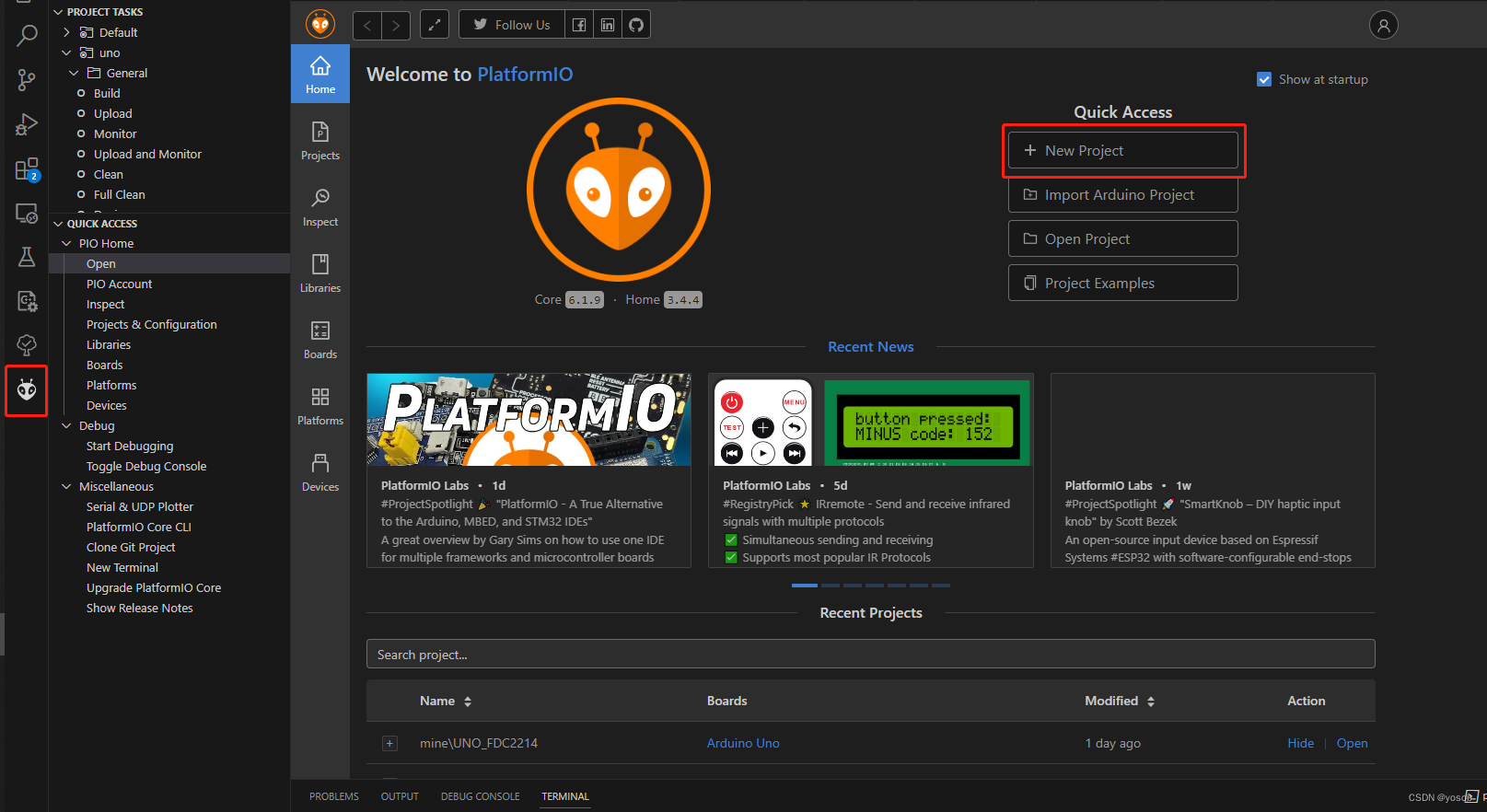Open Extensions view icon

(x=27, y=169)
